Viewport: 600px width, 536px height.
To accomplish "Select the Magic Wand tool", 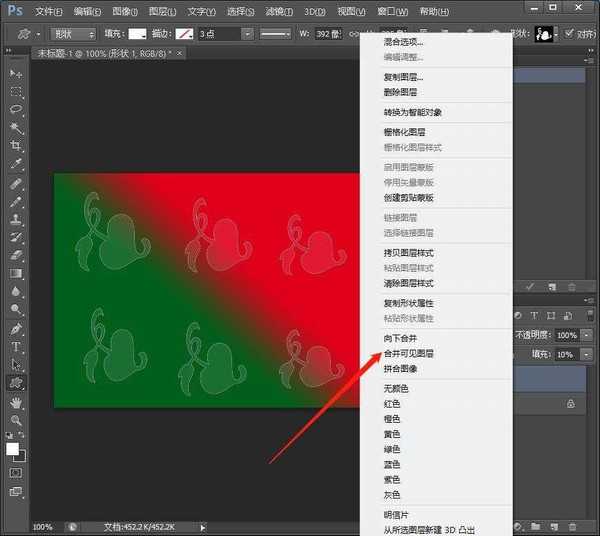I will point(16,128).
